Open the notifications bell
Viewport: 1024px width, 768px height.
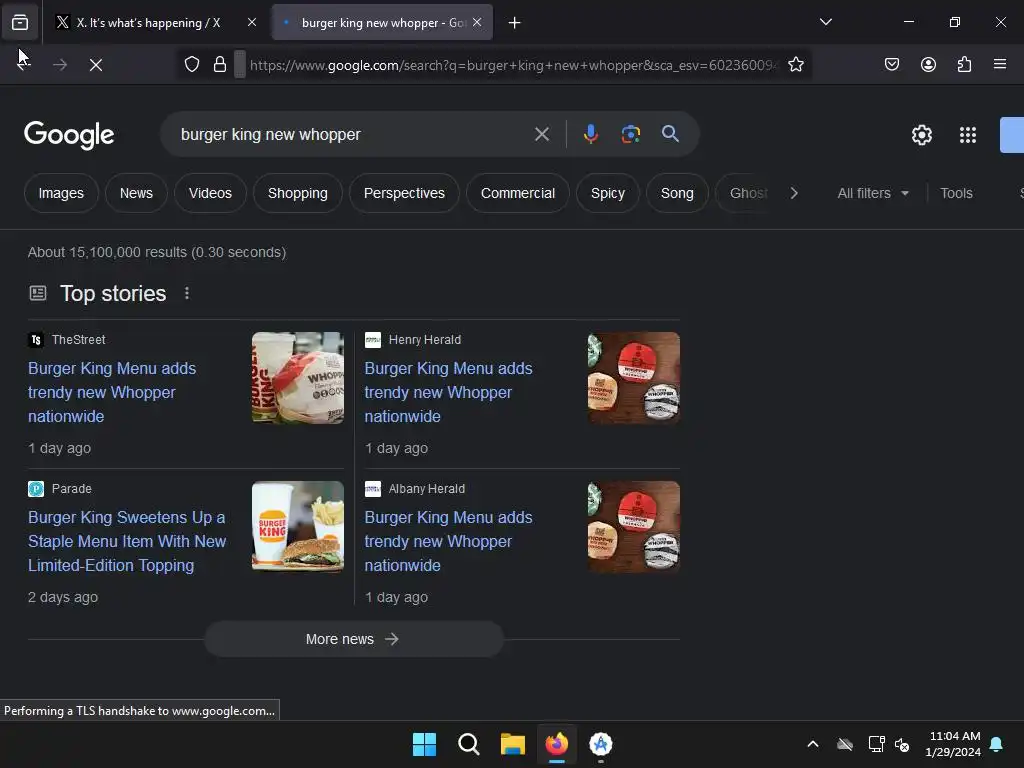(x=997, y=744)
